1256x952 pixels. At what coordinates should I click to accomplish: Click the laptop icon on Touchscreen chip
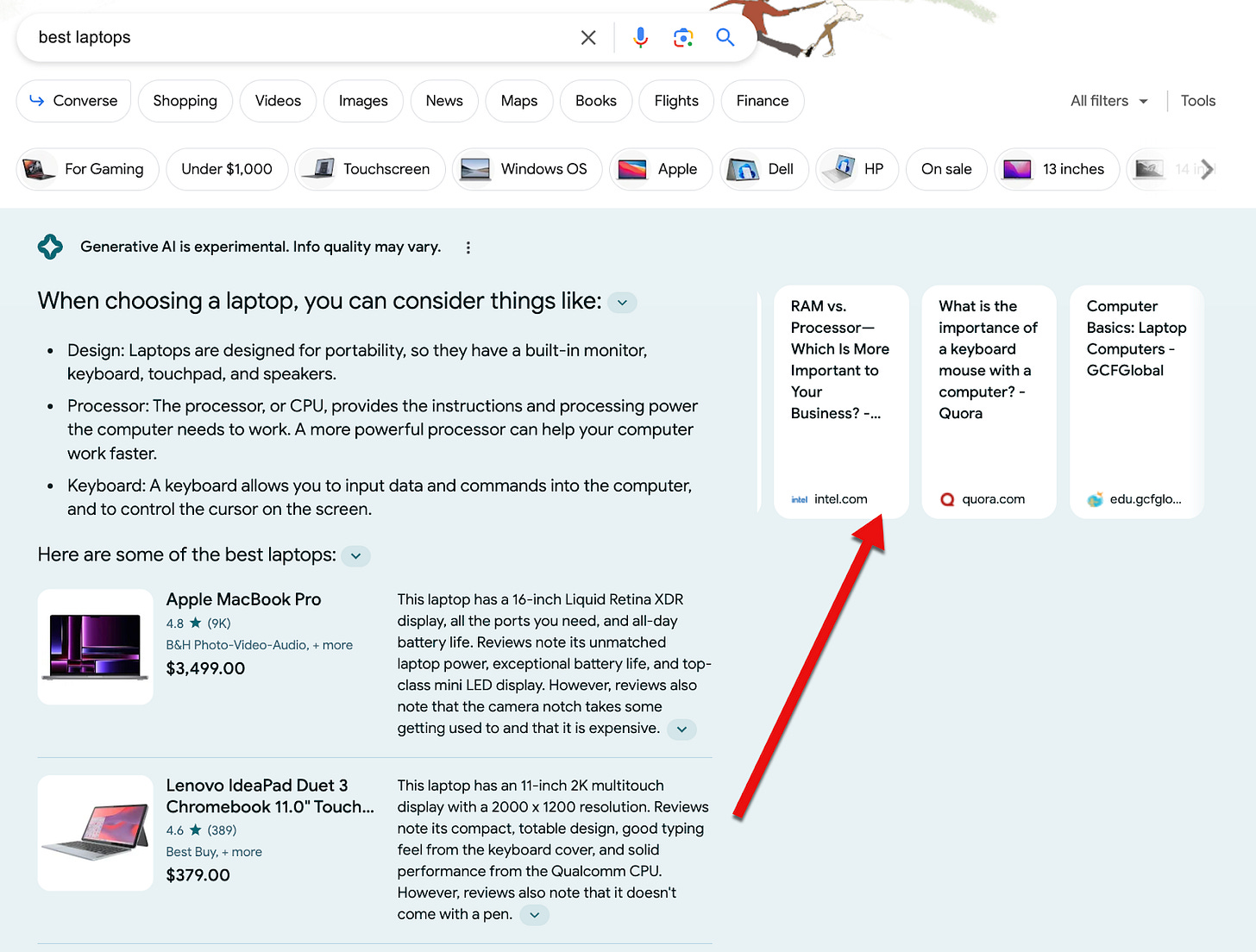319,169
